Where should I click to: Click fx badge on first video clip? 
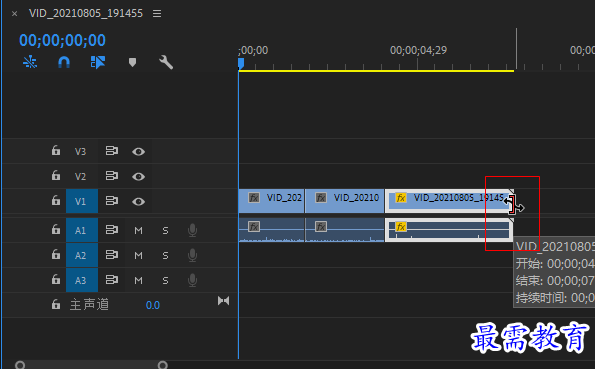254,198
